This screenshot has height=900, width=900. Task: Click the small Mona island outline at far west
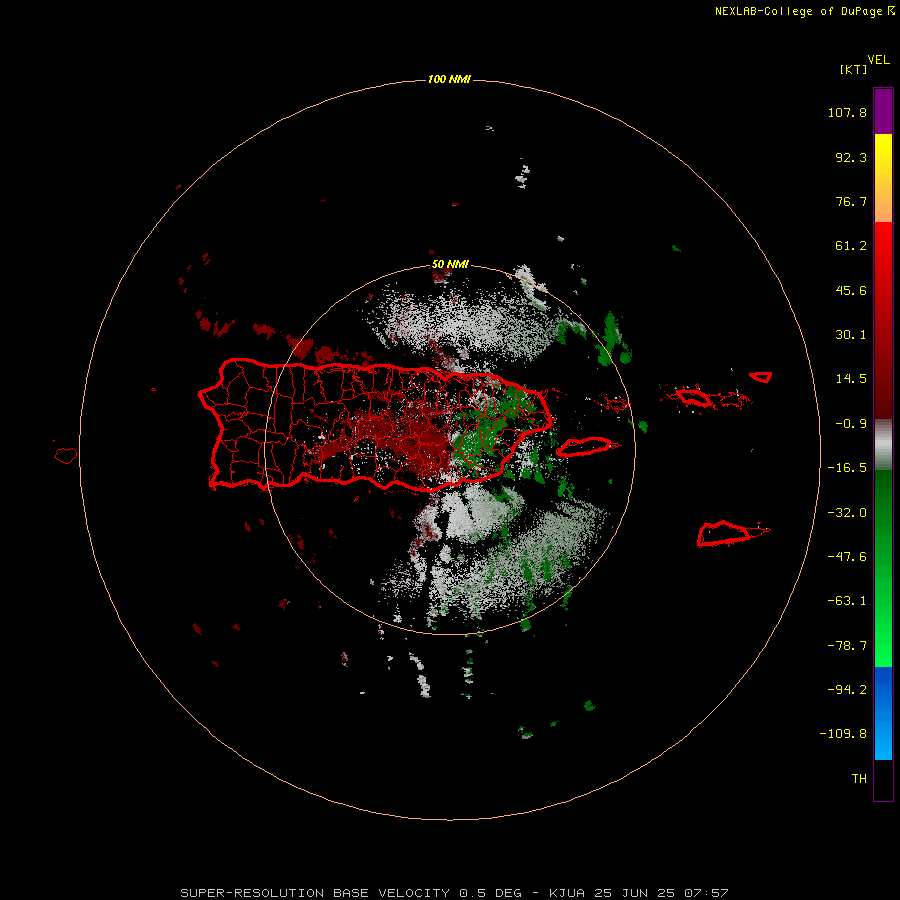coord(66,456)
